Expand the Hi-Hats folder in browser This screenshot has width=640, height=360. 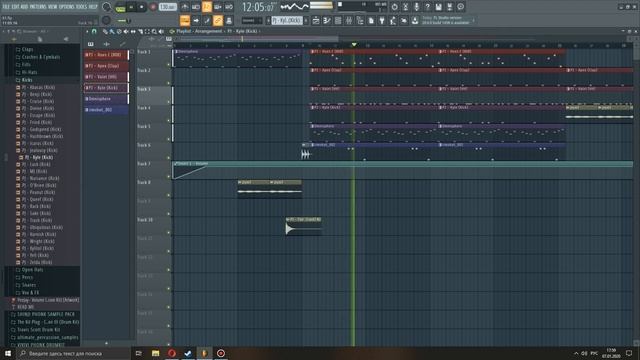click(x=29, y=72)
